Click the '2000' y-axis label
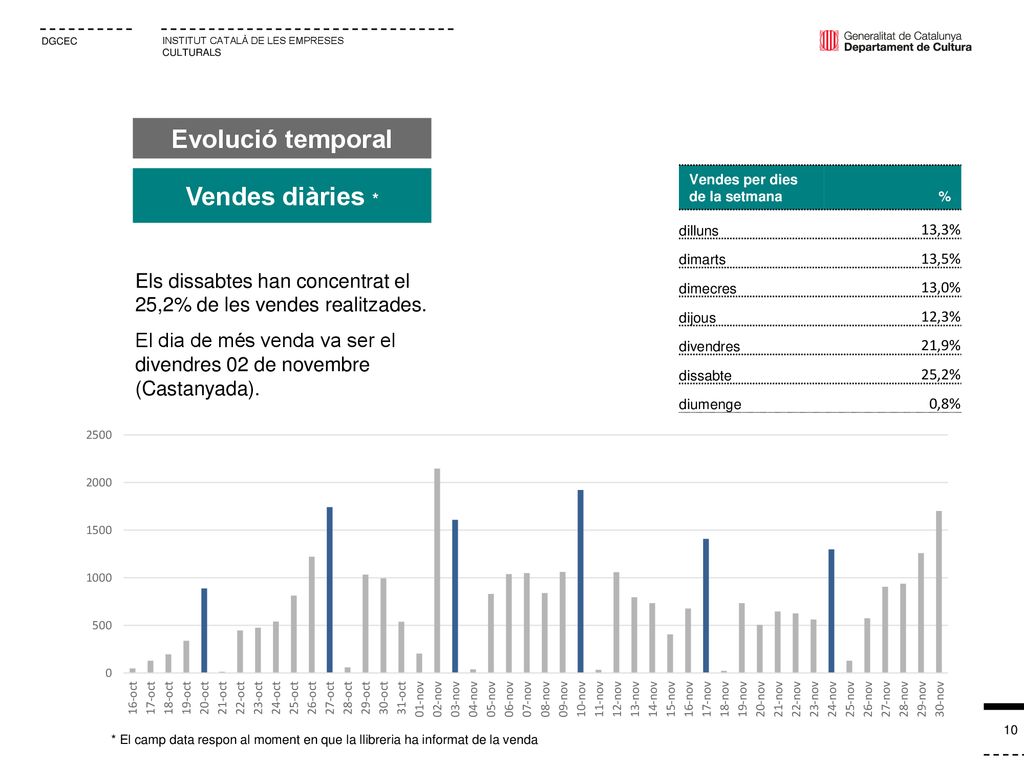 [99, 483]
